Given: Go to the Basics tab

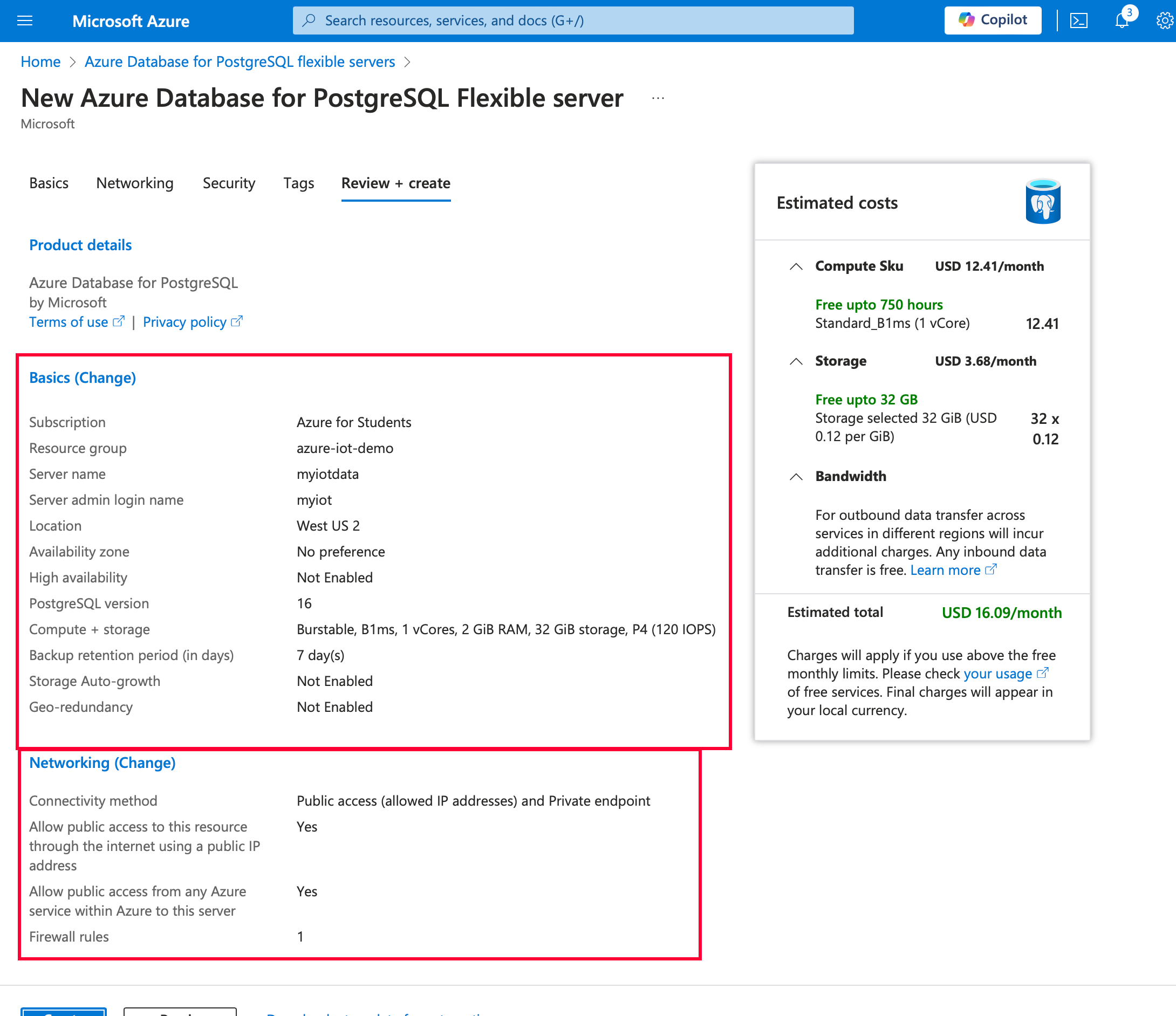Looking at the screenshot, I should pos(49,183).
